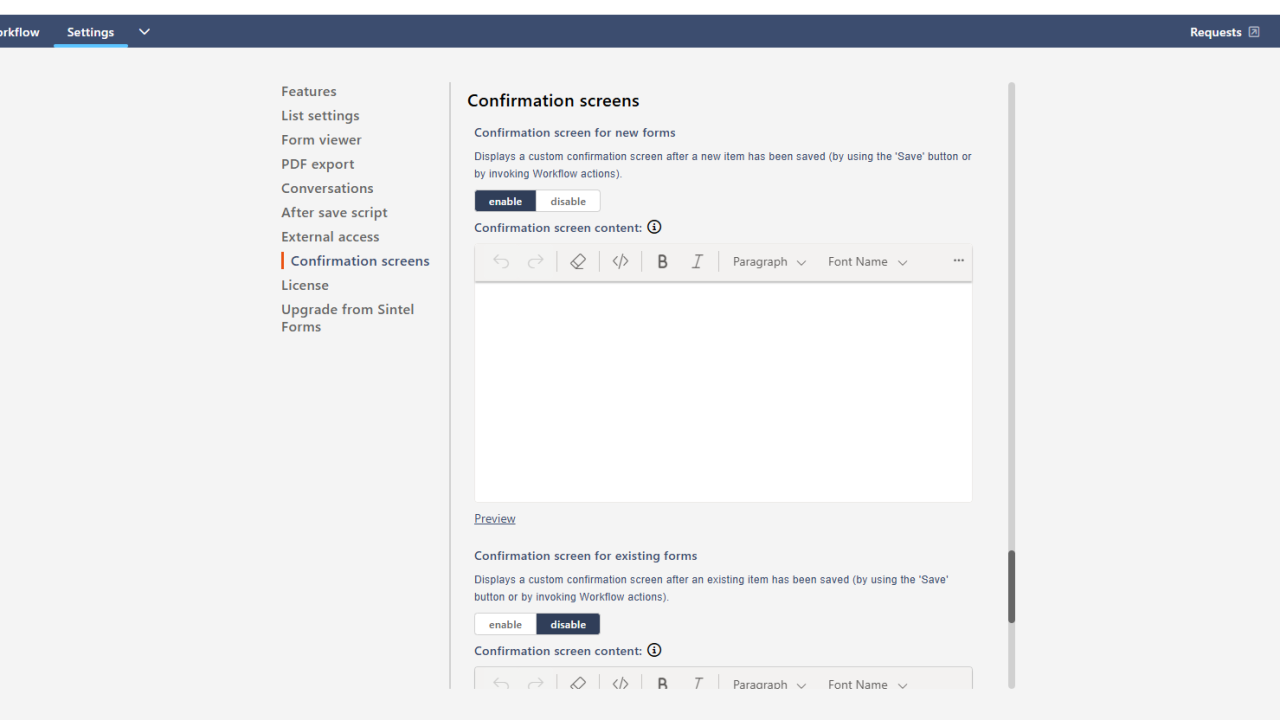Open Features settings section

coord(309,91)
